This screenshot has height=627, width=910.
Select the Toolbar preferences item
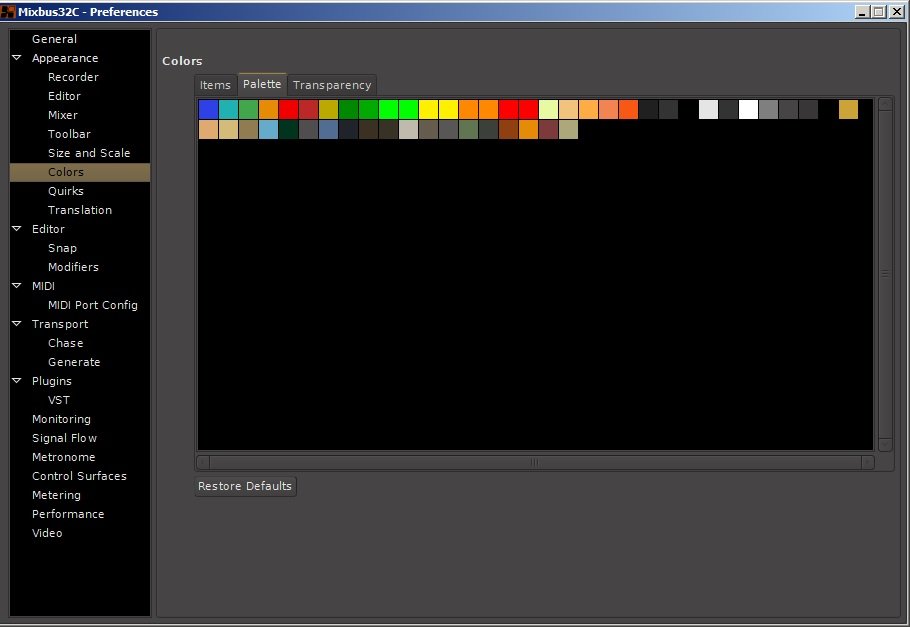coord(69,134)
